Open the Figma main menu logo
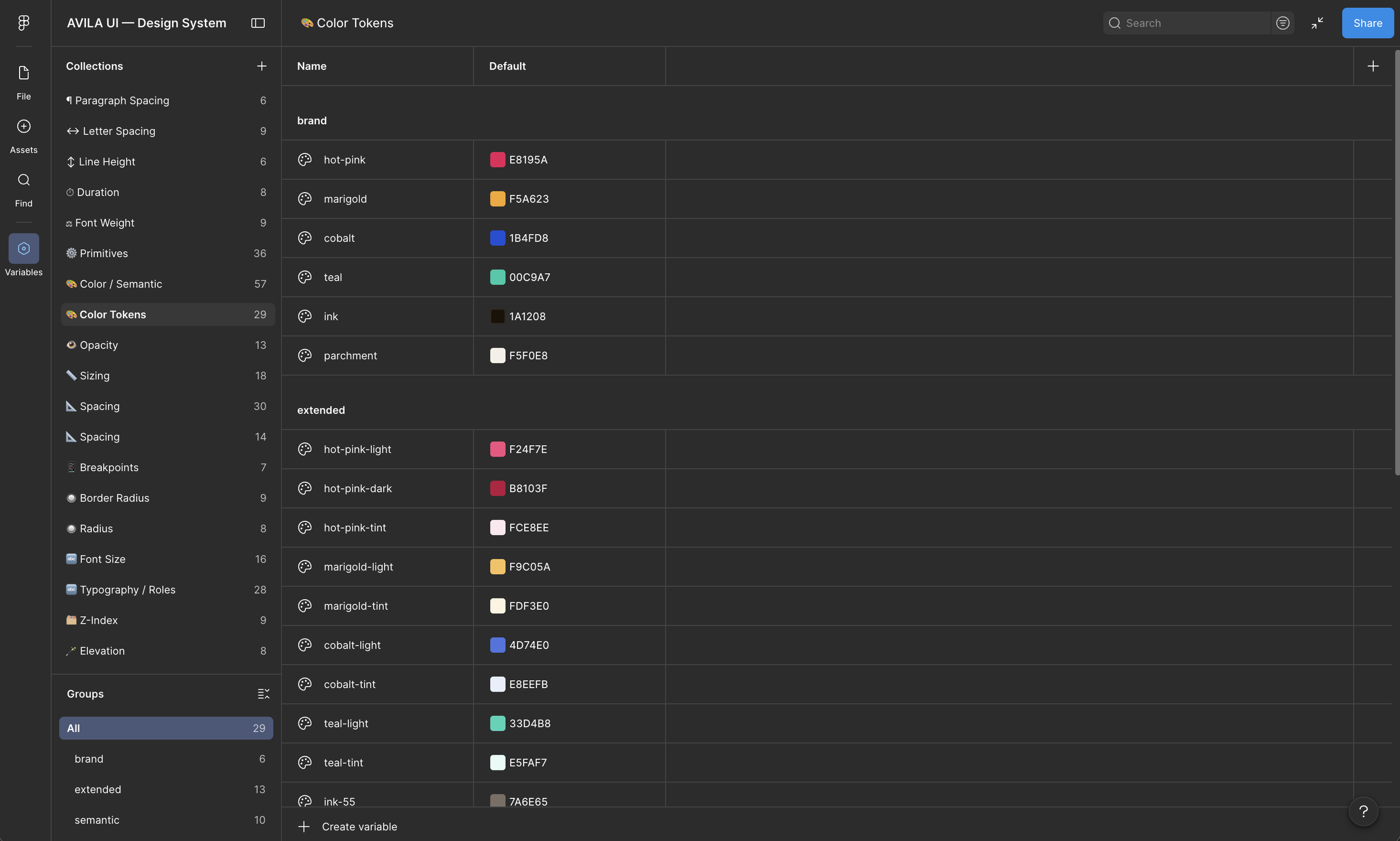This screenshot has width=1400, height=841. coord(23,22)
